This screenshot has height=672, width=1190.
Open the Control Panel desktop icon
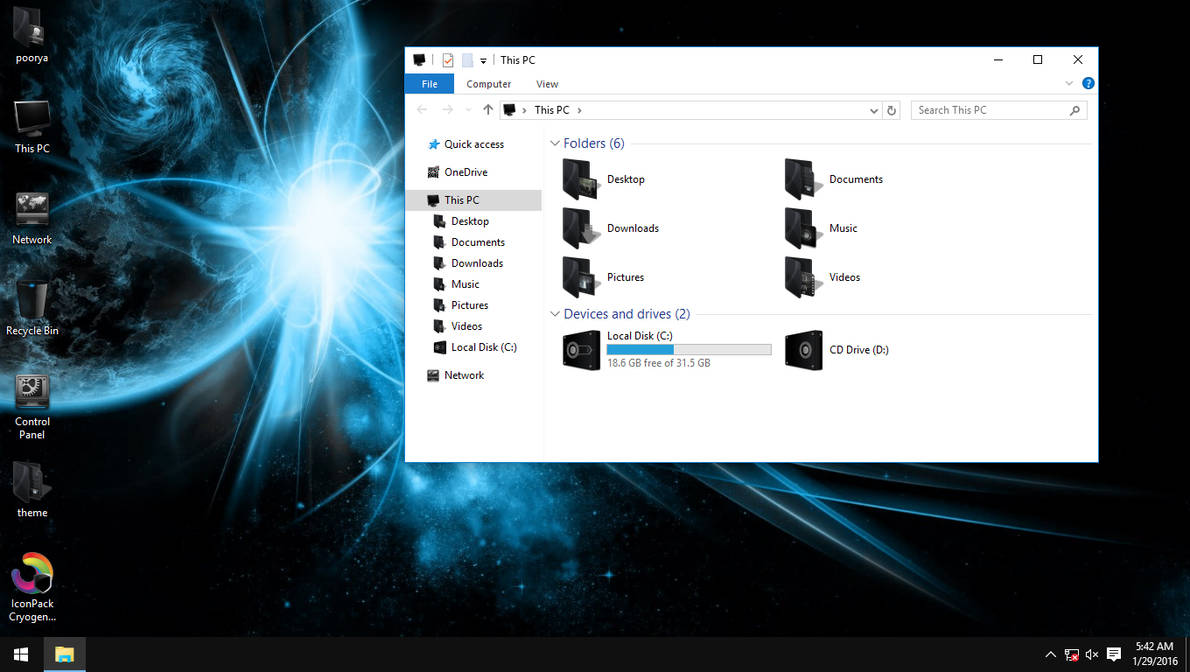pyautogui.click(x=31, y=390)
